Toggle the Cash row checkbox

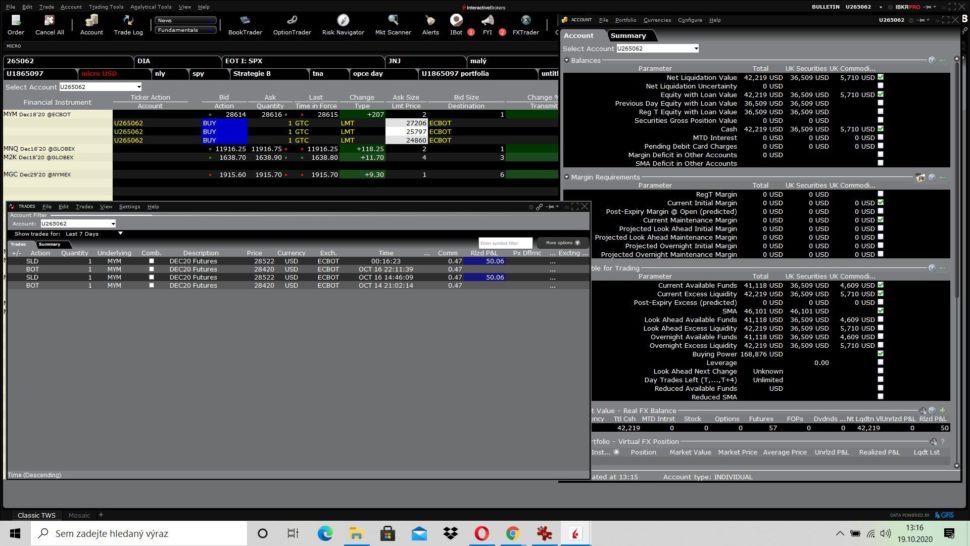coord(880,129)
